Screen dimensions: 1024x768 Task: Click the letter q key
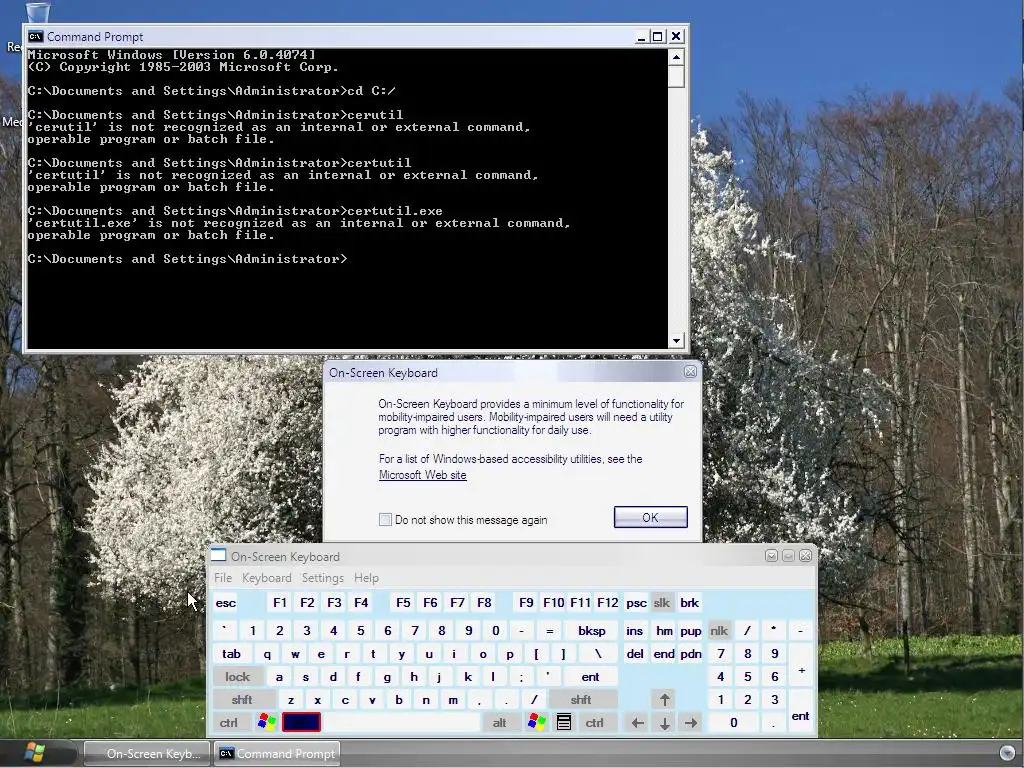266,654
